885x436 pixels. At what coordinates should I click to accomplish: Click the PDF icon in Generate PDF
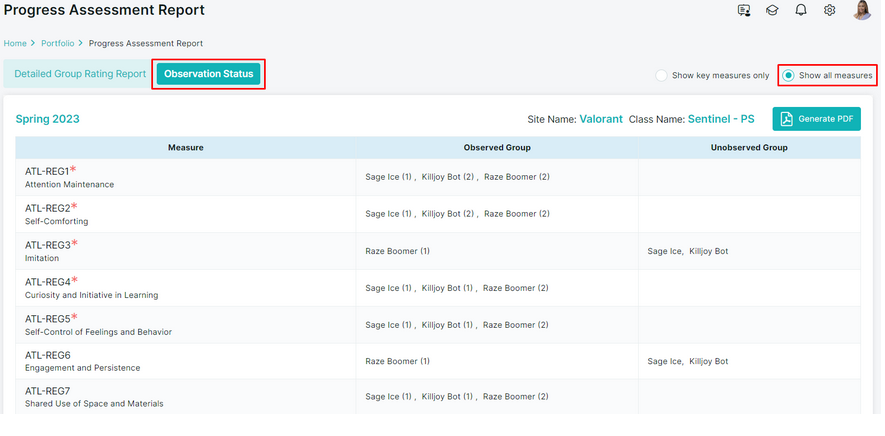pos(787,119)
